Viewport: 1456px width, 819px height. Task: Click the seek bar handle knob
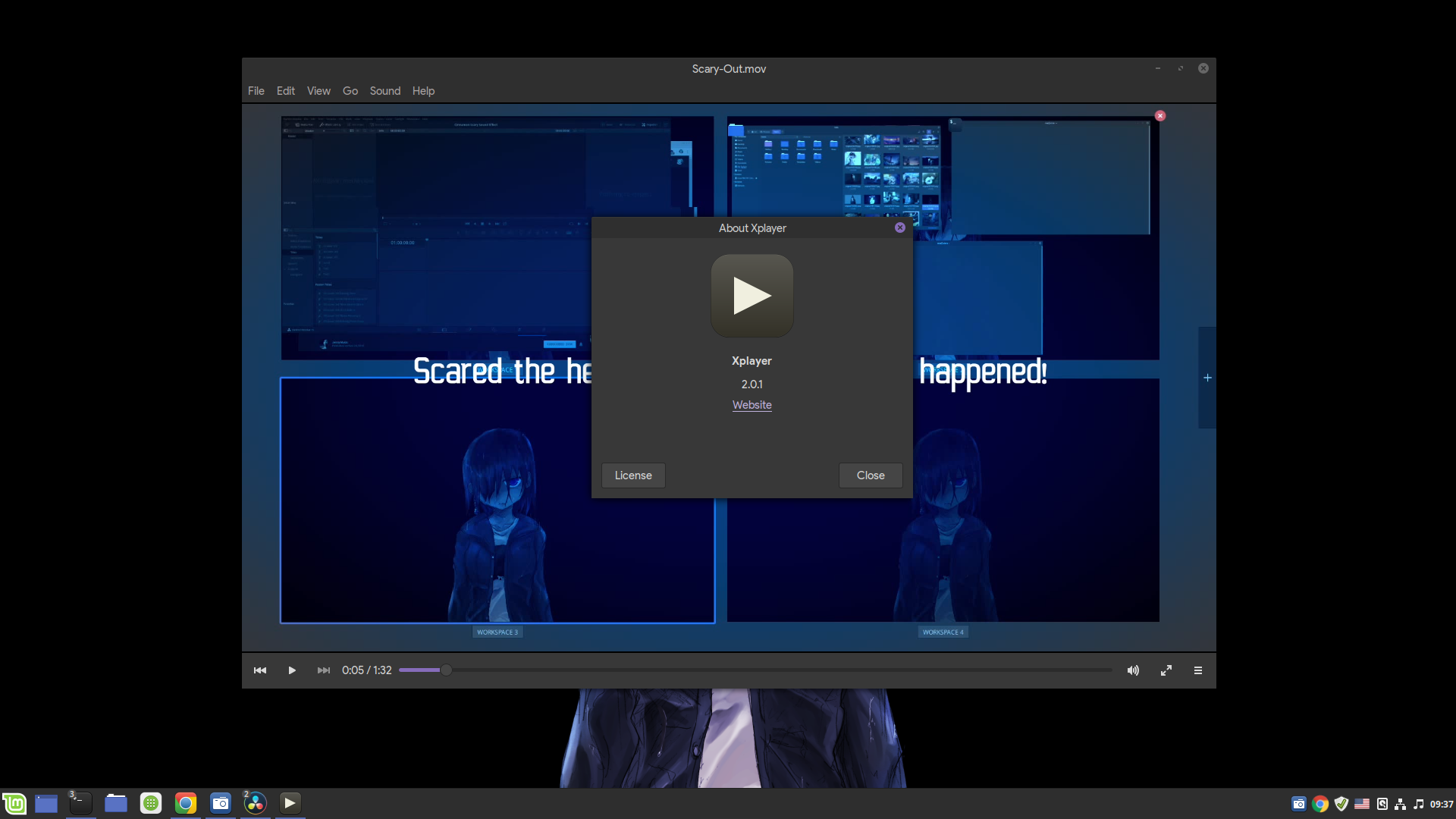(447, 670)
